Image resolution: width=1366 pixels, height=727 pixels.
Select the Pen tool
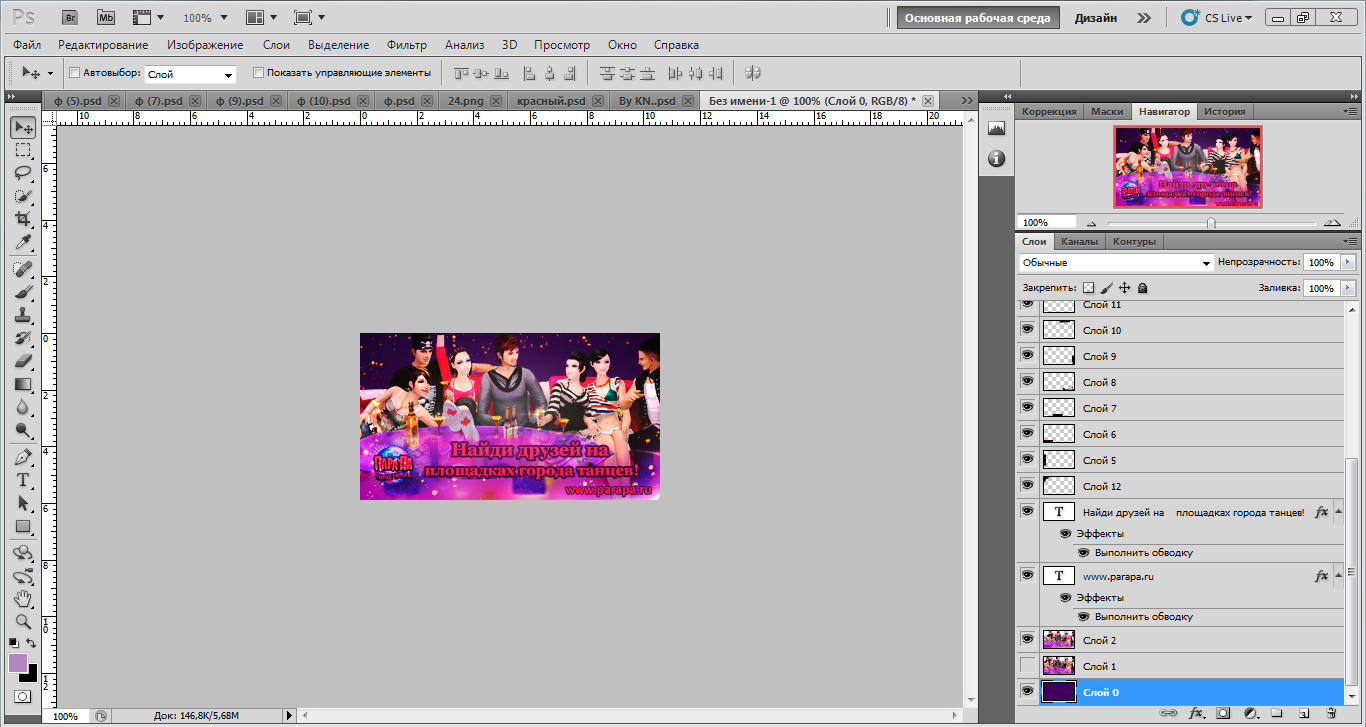point(23,457)
